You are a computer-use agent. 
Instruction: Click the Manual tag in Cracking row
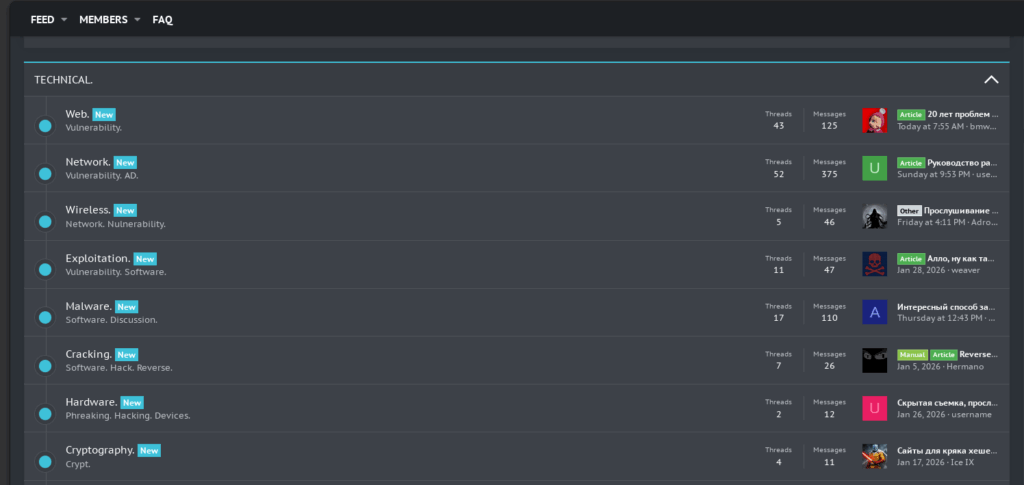912,355
